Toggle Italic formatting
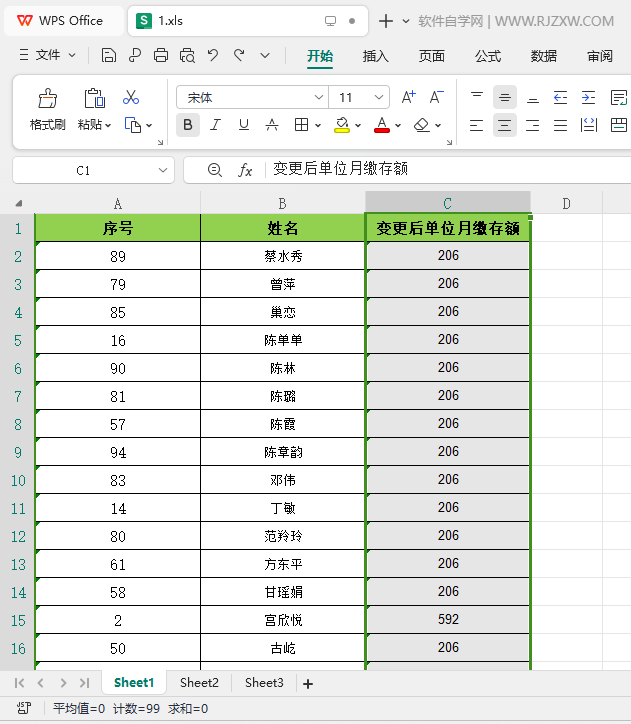The height and width of the screenshot is (724, 631). [x=215, y=125]
